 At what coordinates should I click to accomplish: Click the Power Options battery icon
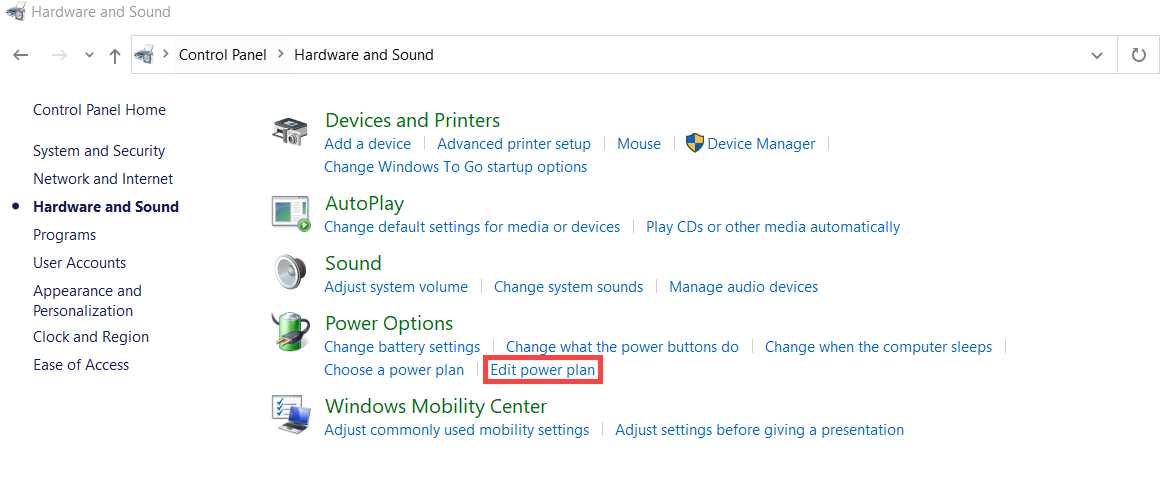tap(290, 332)
